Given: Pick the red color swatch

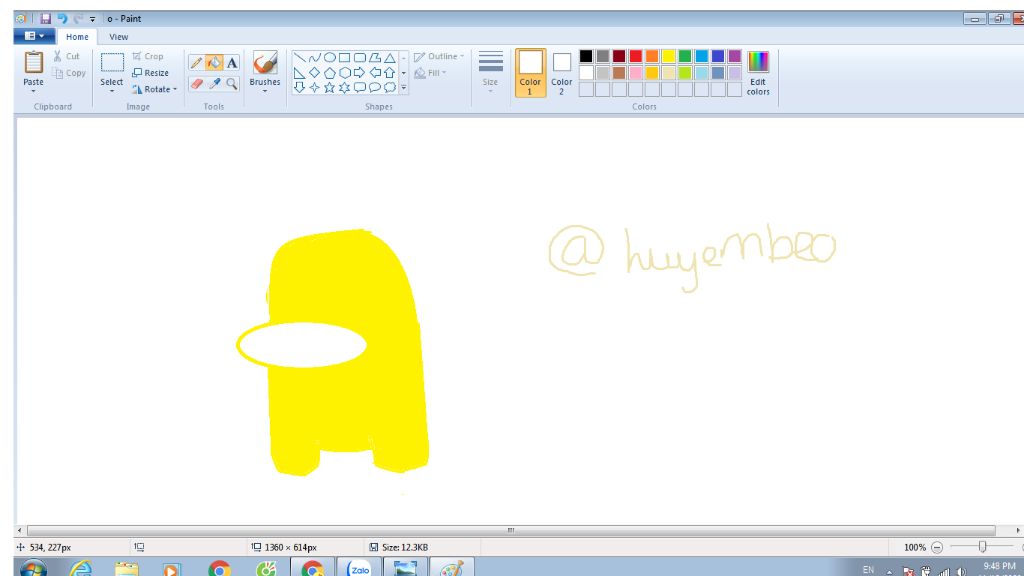Looking at the screenshot, I should (635, 56).
